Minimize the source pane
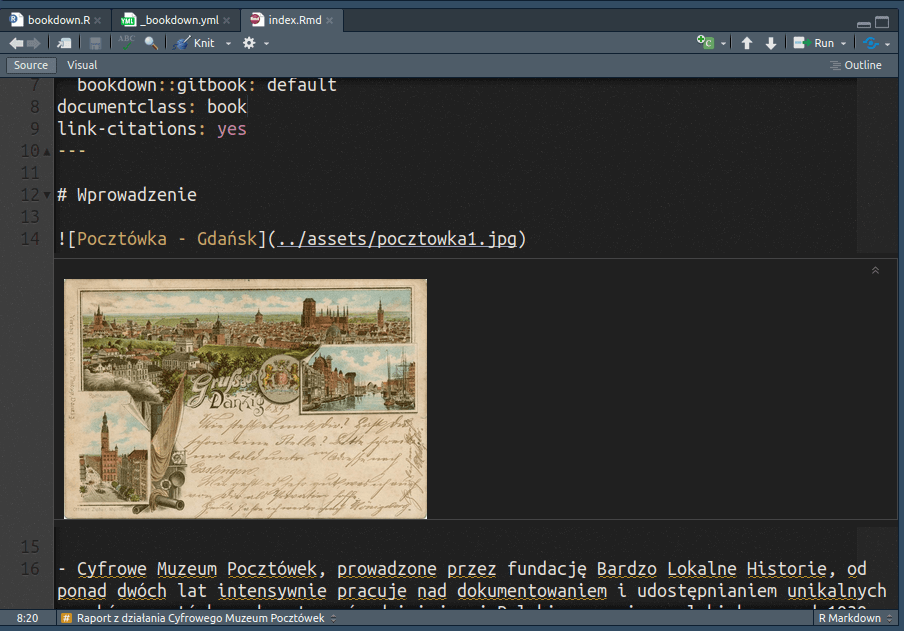Screen dimensions: 904x631 coord(864,24)
